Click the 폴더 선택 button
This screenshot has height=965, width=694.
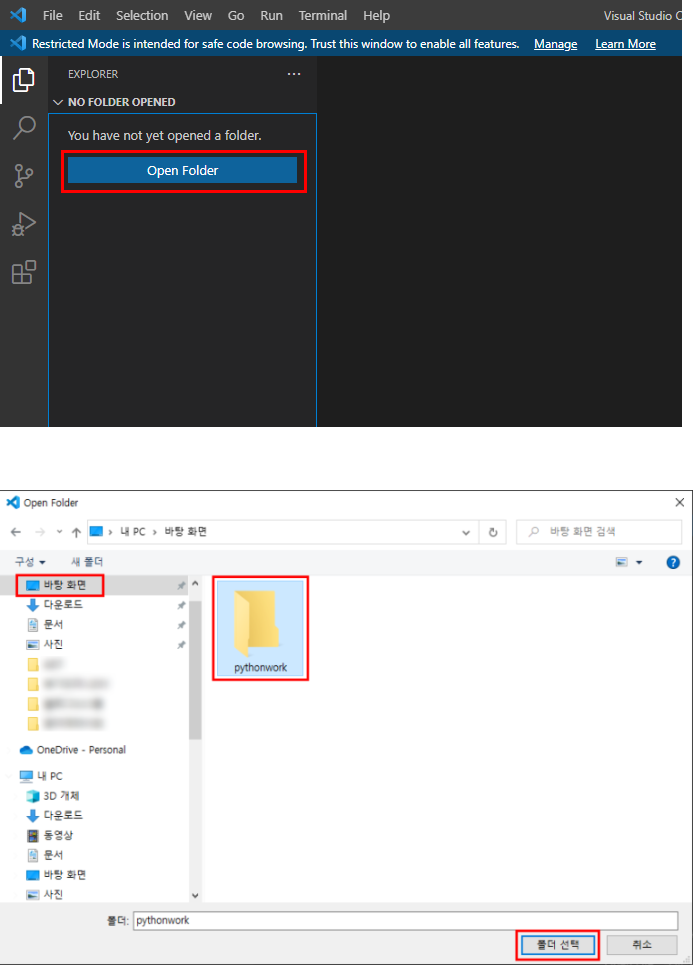coord(558,944)
